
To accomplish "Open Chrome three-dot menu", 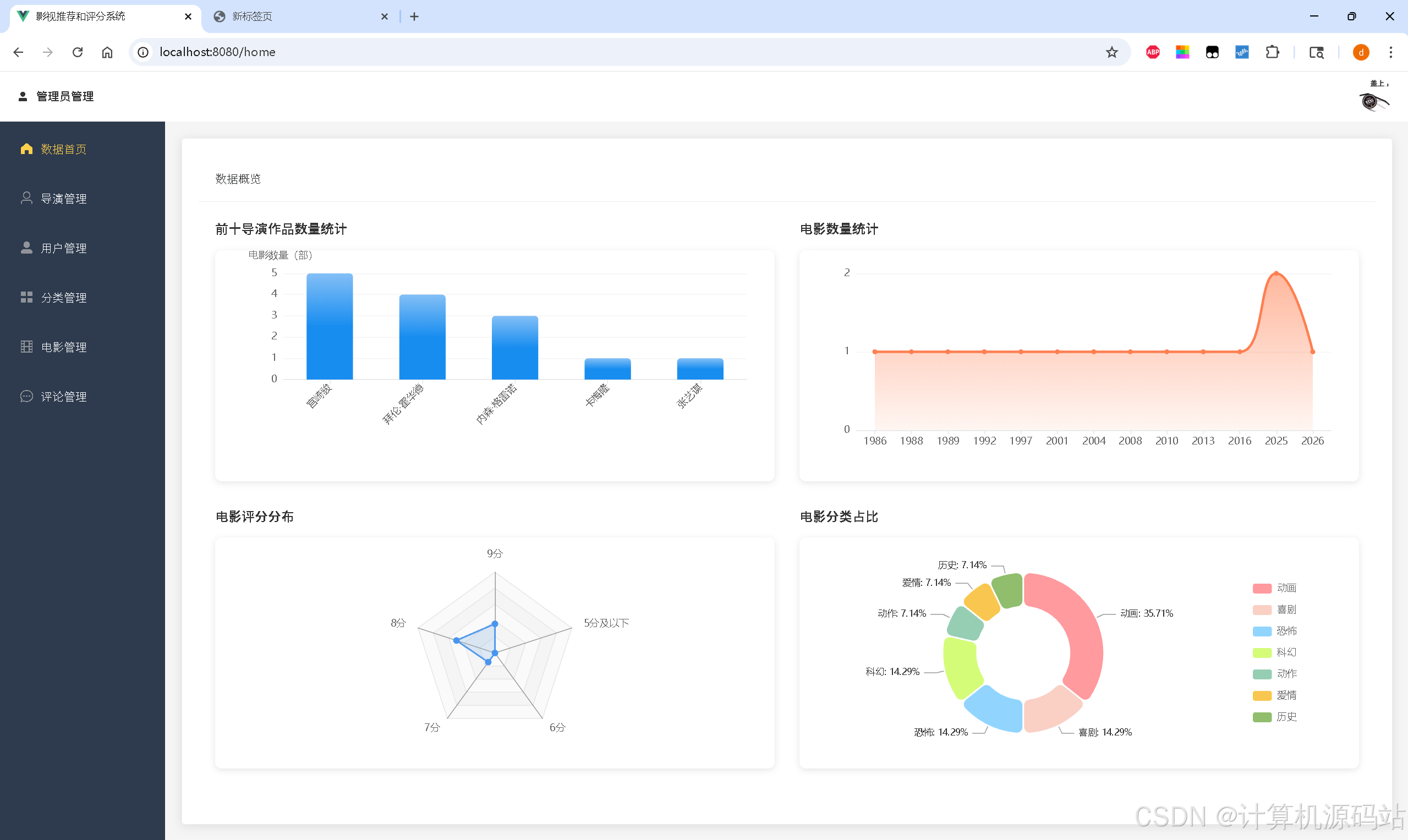I will click(1390, 52).
